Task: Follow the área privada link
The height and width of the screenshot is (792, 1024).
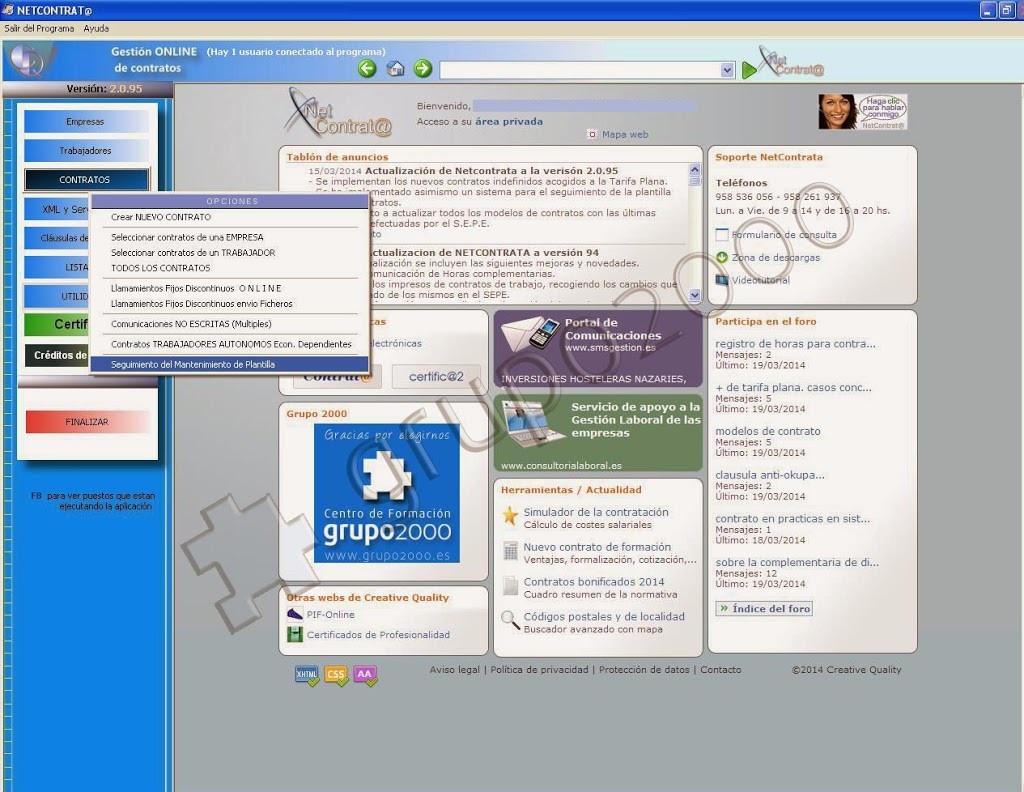Action: click(509, 121)
